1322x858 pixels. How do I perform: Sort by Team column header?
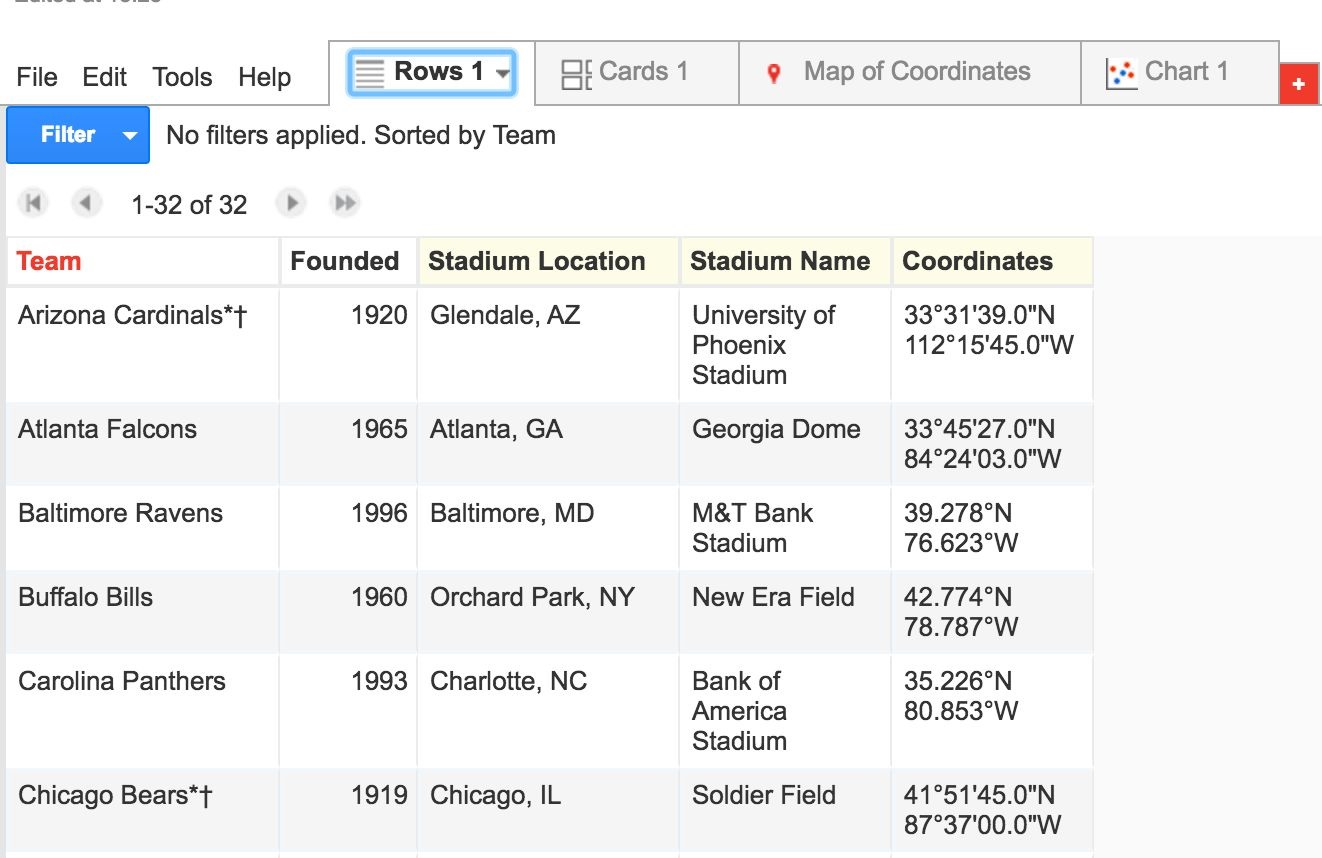tap(143, 261)
